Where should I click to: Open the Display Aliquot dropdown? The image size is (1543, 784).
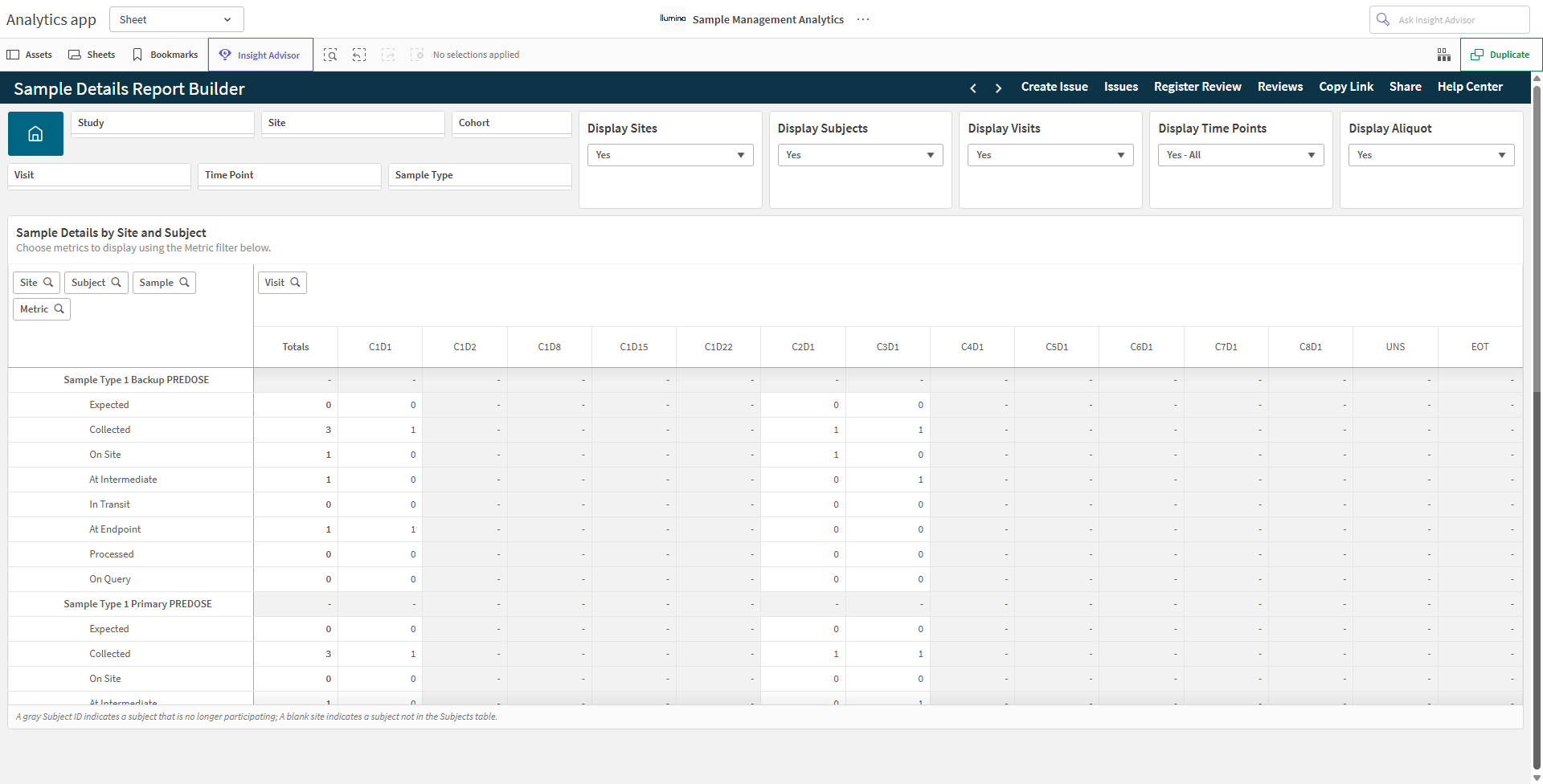[x=1431, y=155]
